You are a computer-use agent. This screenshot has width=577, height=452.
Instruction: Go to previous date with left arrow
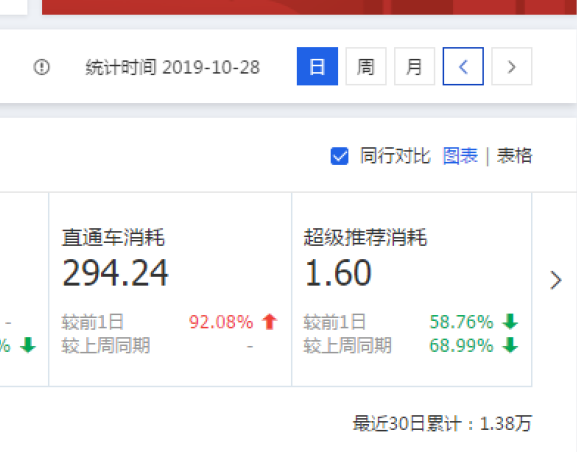click(463, 66)
